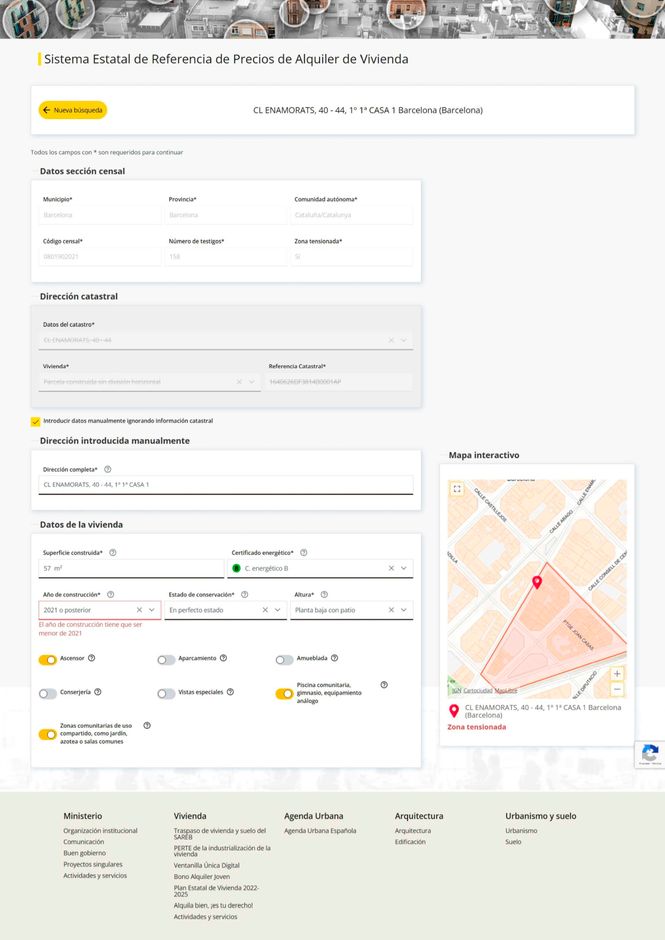Open Ventanilla Única Digital link

[207, 865]
